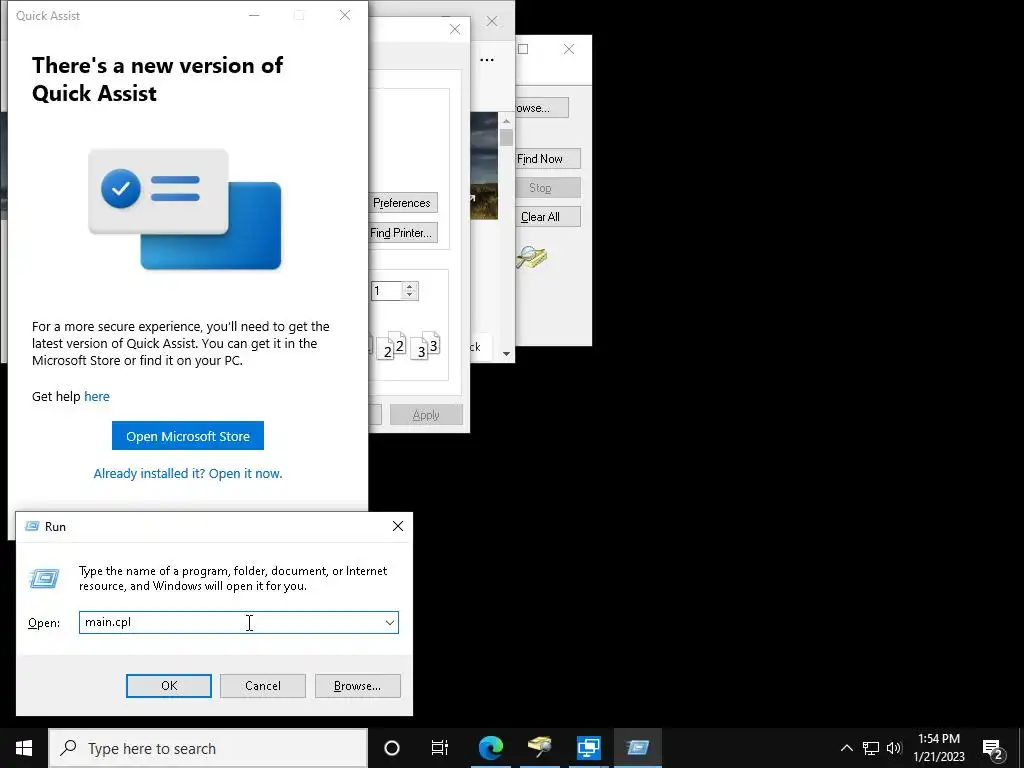Screen dimensions: 1024x768
Task: Switch to the Run taskbar icon
Action: (637, 748)
